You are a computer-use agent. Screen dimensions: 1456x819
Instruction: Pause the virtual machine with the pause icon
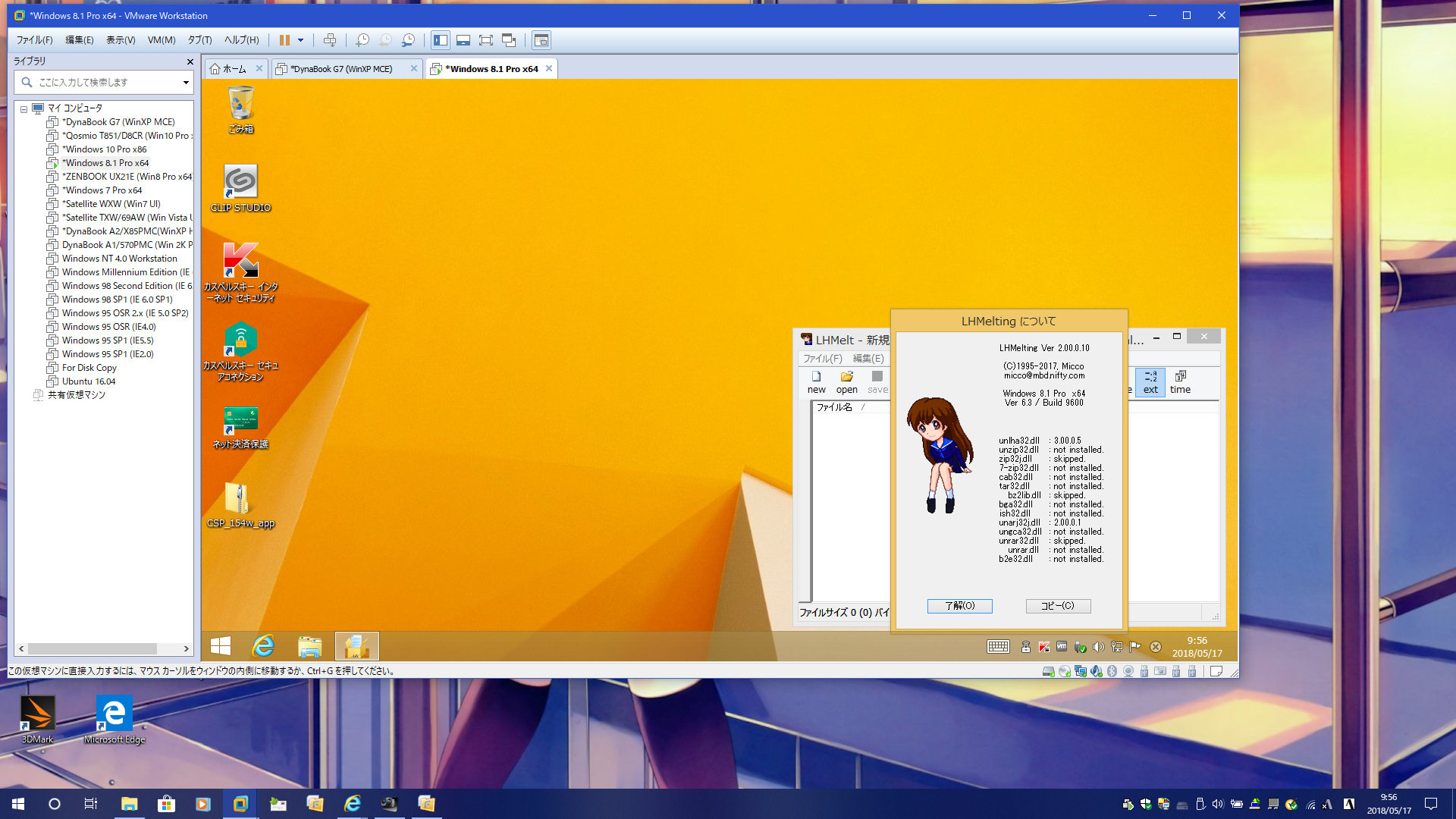click(284, 40)
